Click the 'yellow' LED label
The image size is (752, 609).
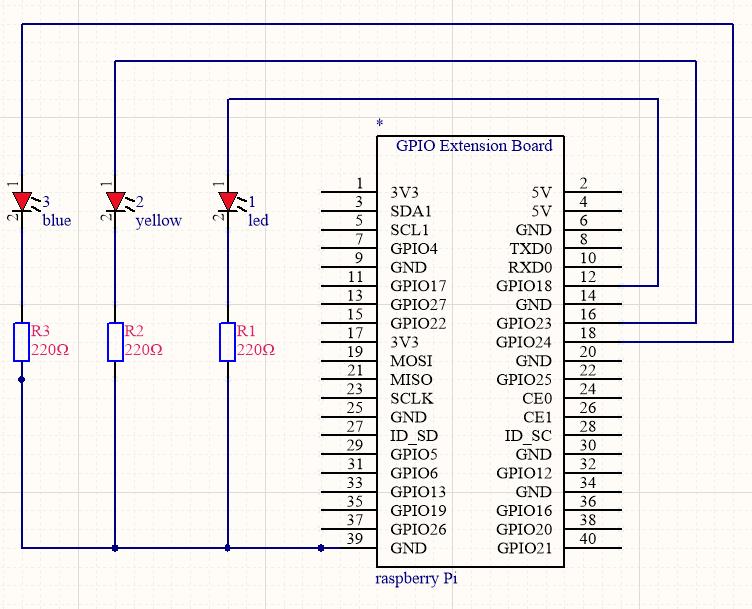point(158,221)
